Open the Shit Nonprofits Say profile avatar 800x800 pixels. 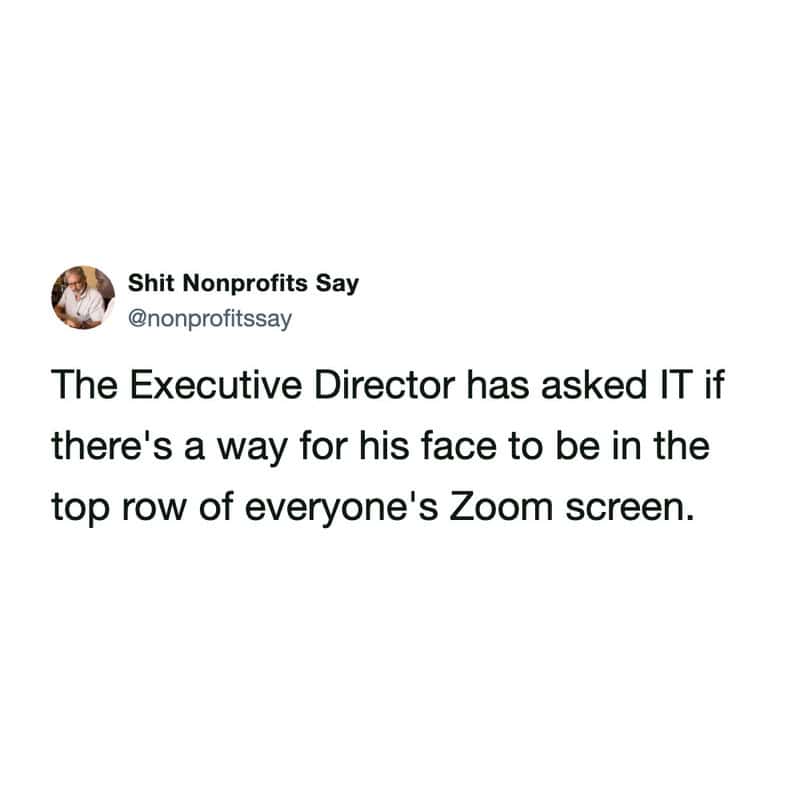[x=83, y=297]
